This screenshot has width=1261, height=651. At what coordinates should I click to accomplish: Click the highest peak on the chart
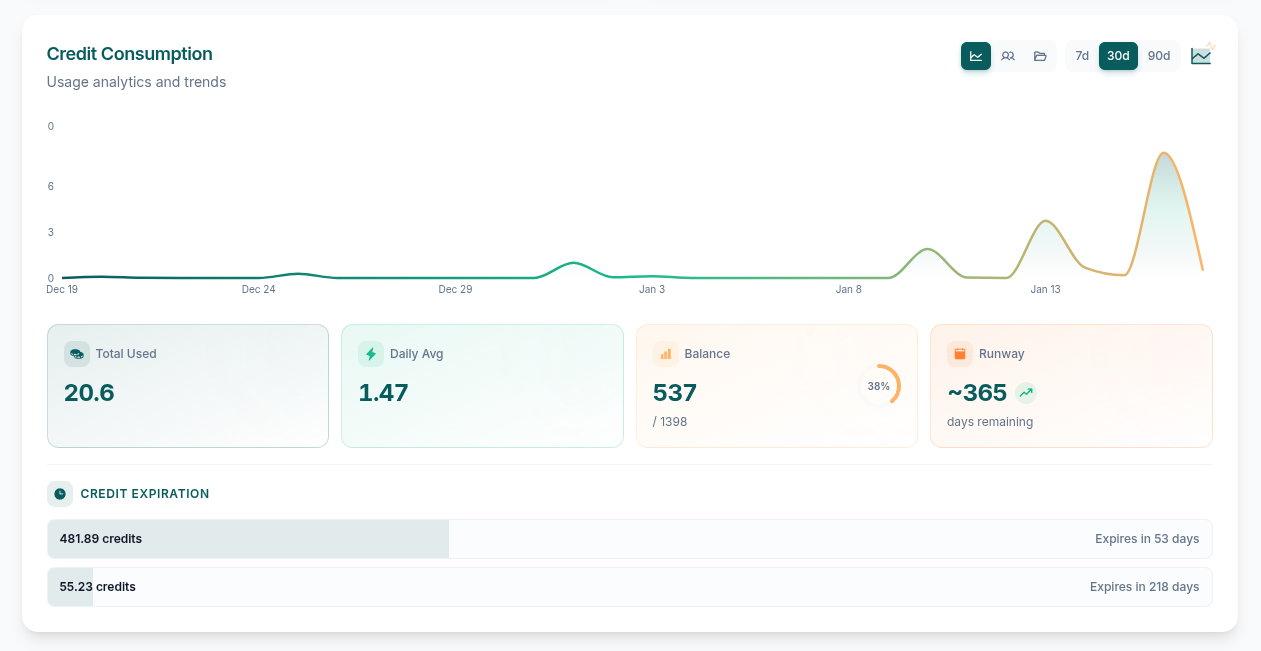pos(1164,154)
